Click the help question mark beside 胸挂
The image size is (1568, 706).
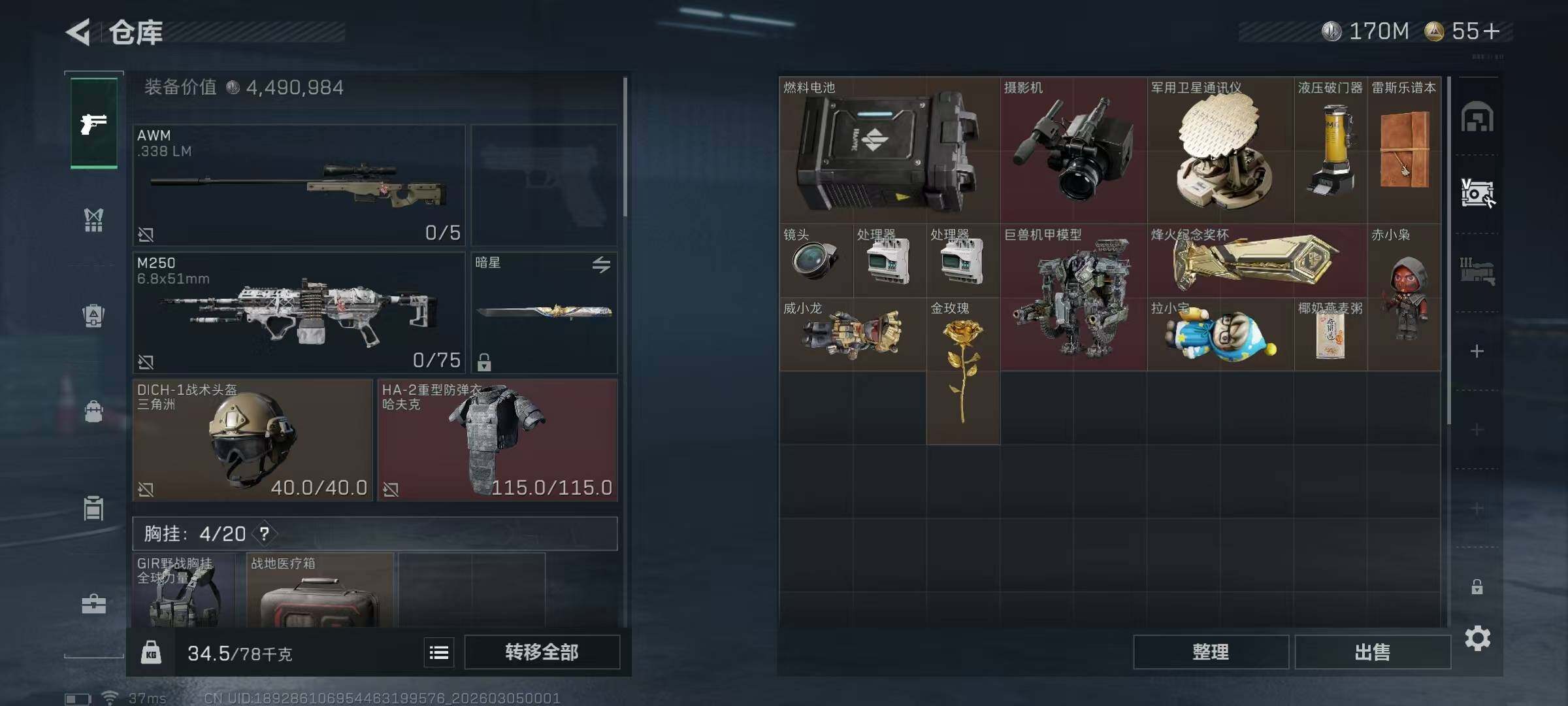tap(265, 534)
